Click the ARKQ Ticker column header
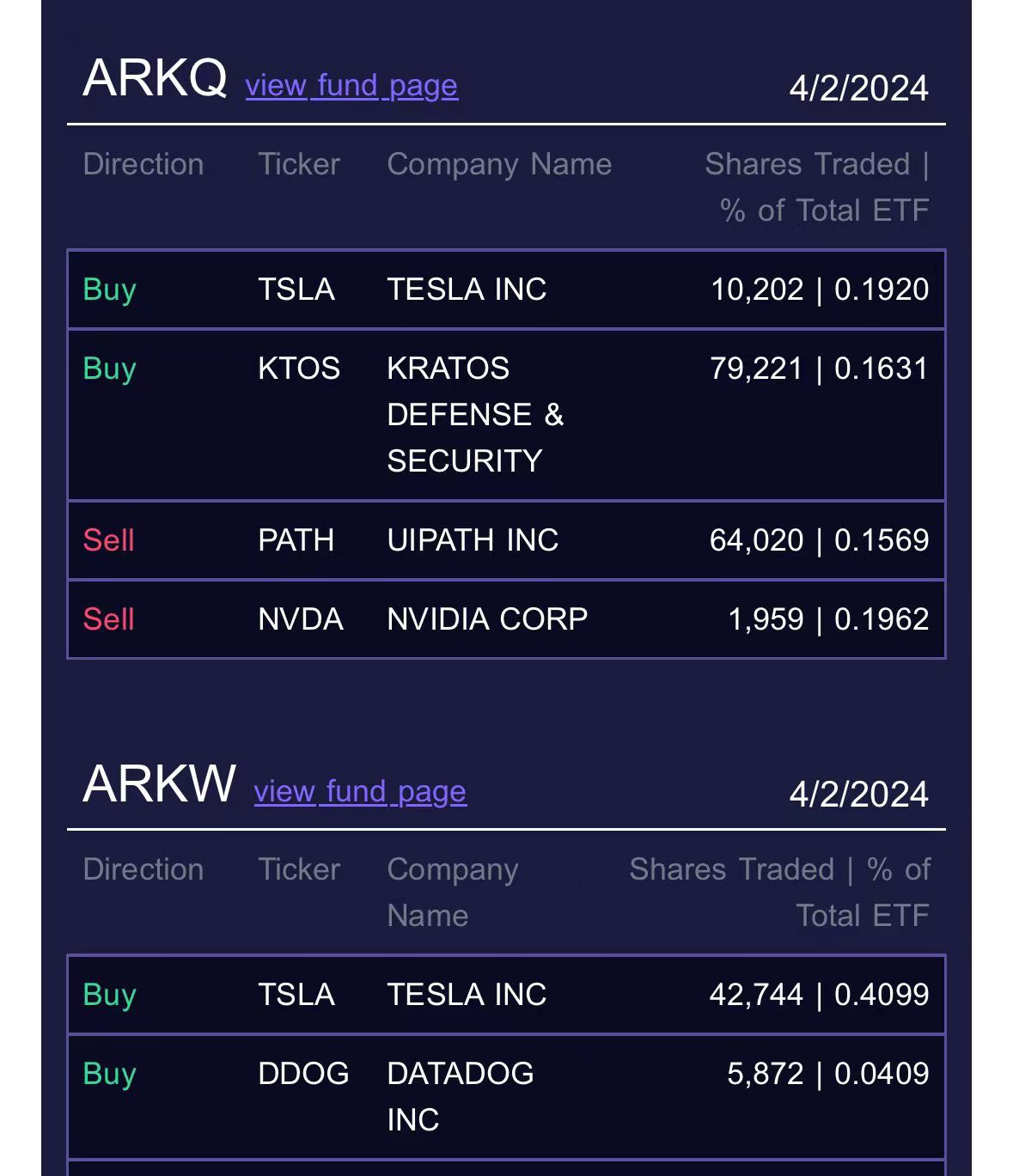Viewport: 1013px width, 1176px height. [299, 164]
